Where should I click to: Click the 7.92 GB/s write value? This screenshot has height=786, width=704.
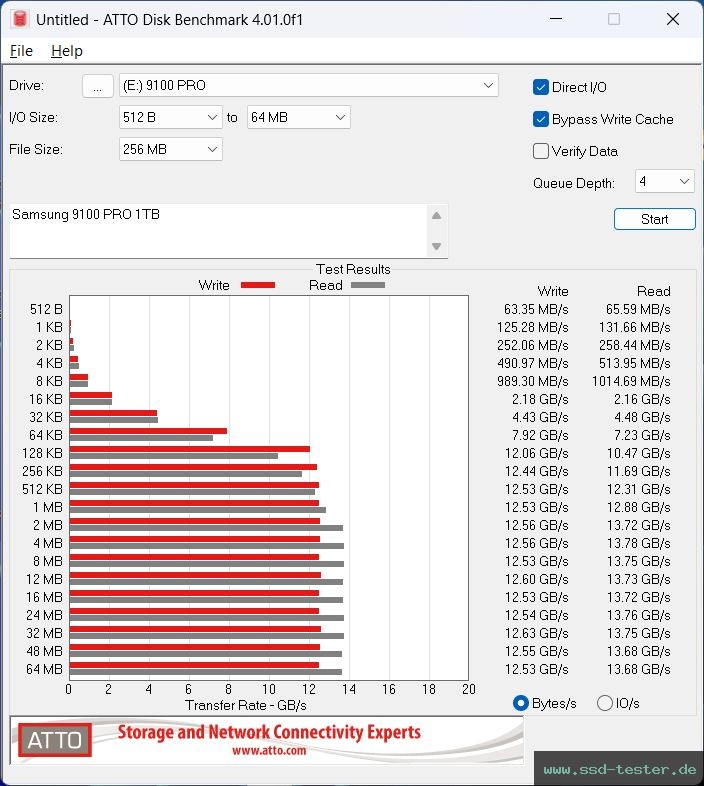pos(540,435)
